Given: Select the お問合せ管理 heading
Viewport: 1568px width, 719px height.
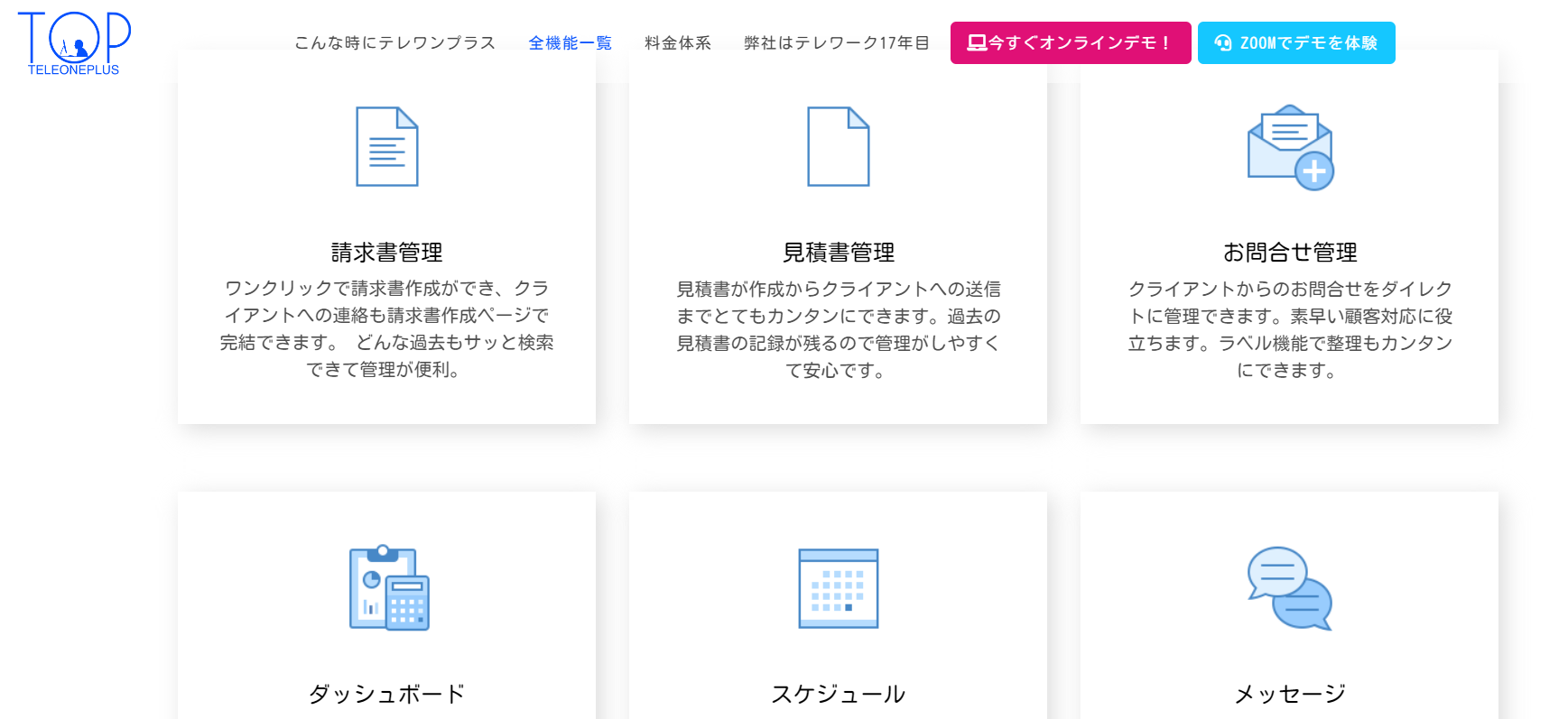Looking at the screenshot, I should tap(1290, 252).
